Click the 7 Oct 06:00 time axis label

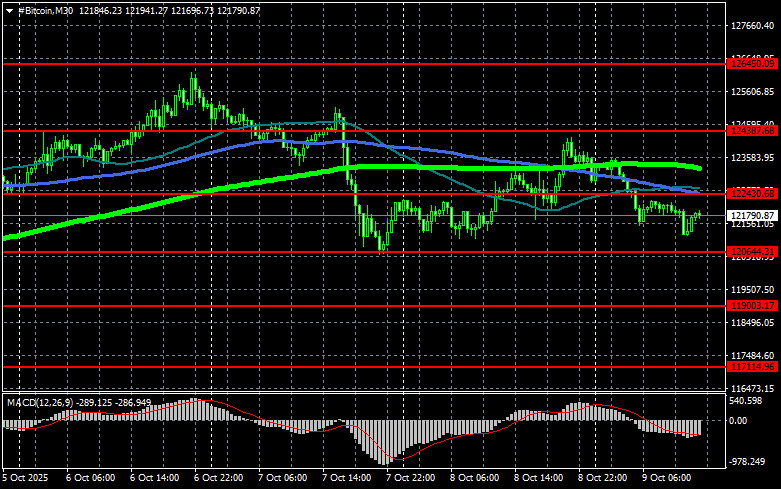coord(282,478)
